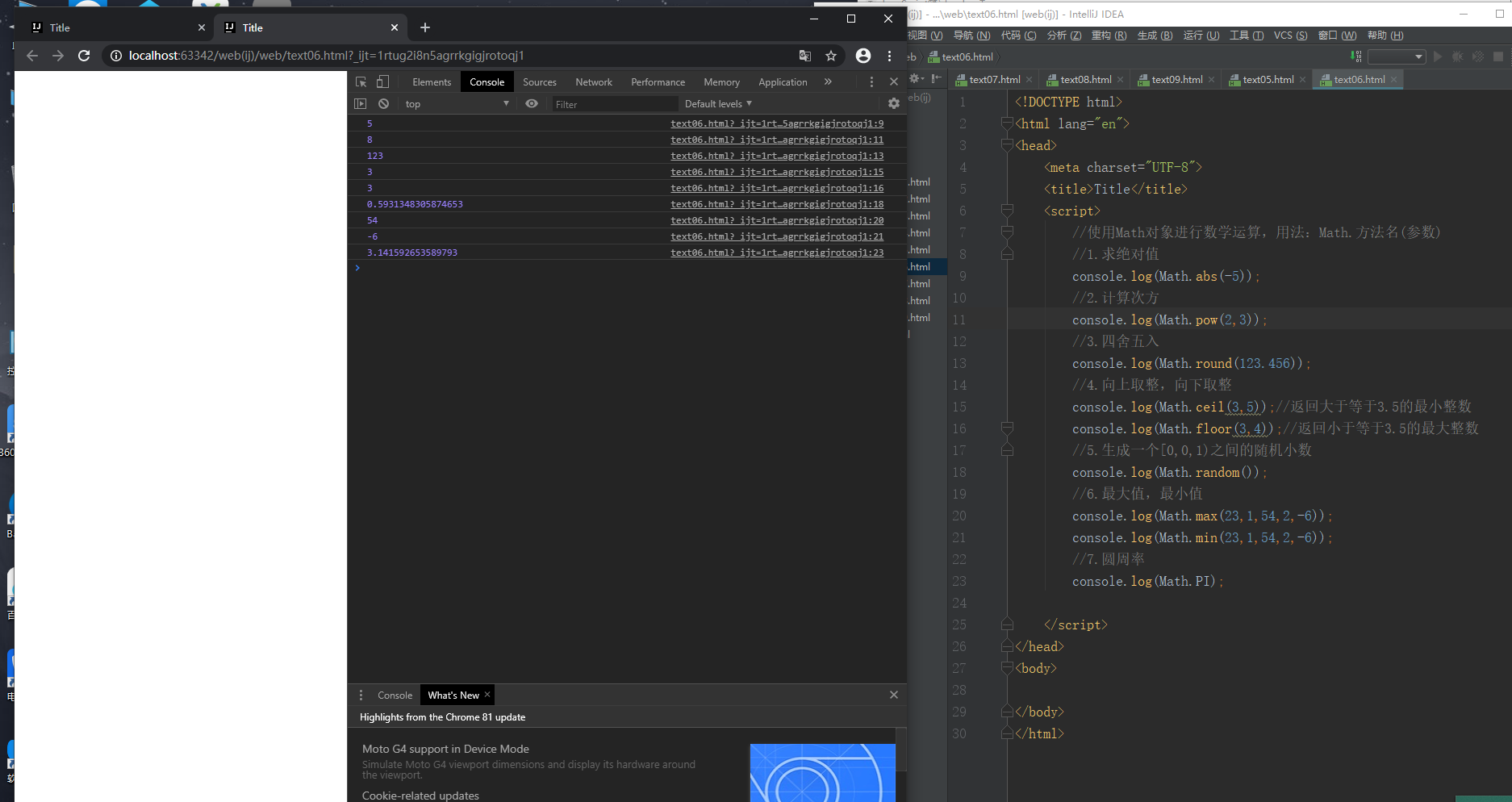This screenshot has width=1512, height=802.
Task: Open source link for console output -6
Action: 777,236
